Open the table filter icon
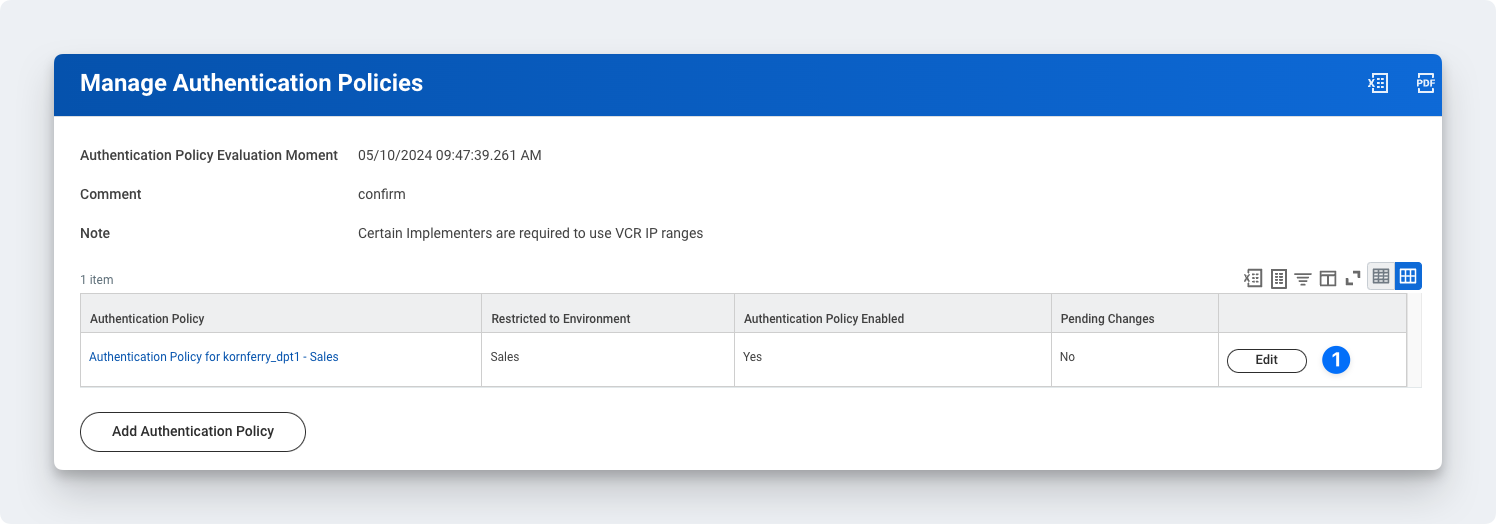 pos(1303,278)
